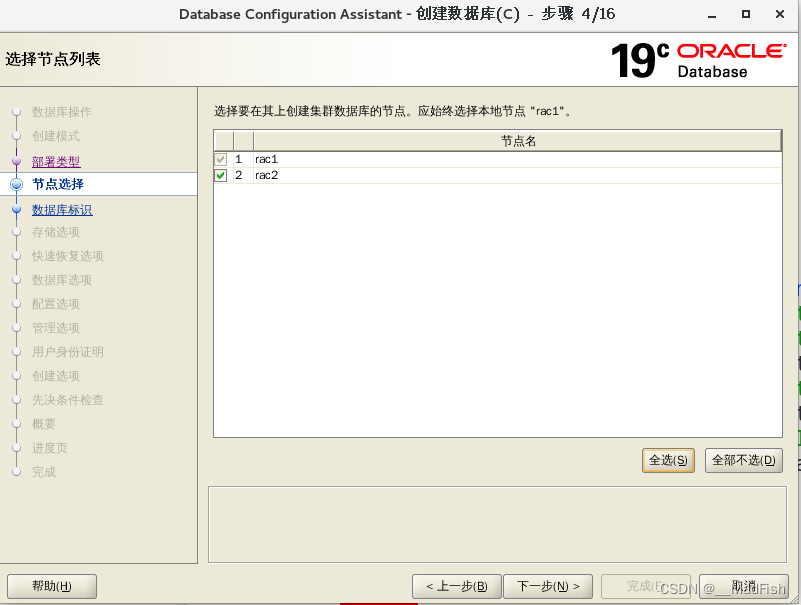
Task: Click the 数据库选项 step label
Action: [62, 280]
